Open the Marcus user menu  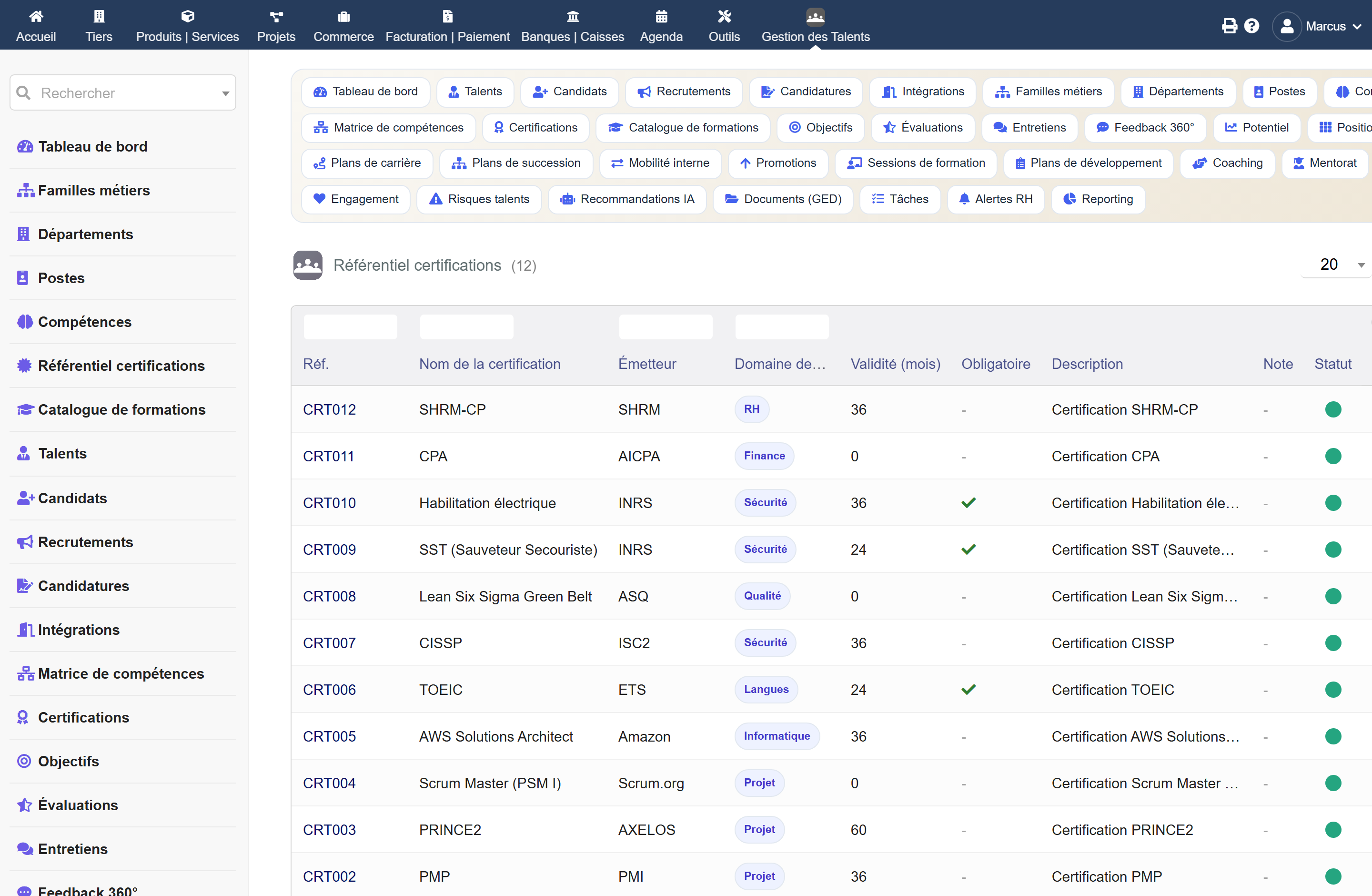1318,26
